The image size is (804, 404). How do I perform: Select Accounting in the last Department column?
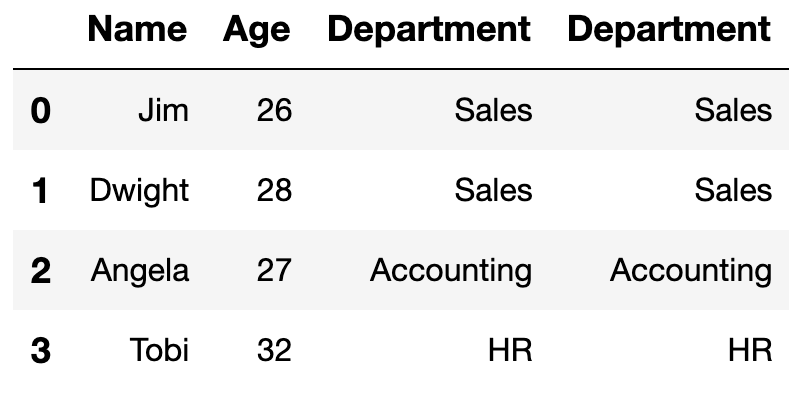coord(691,272)
